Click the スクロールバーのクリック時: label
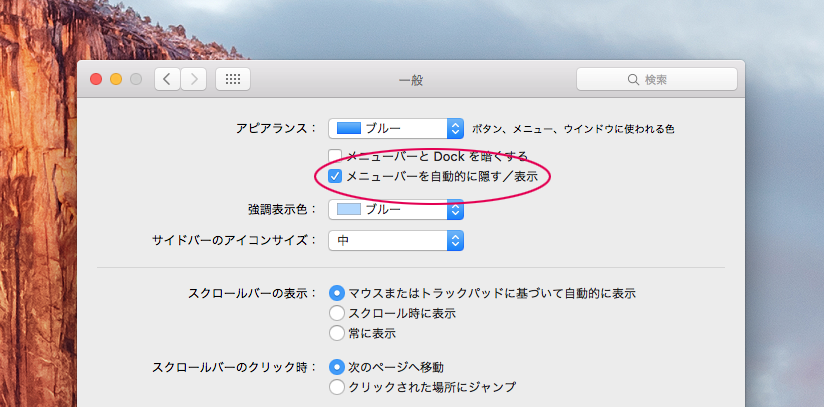 pyautogui.click(x=235, y=367)
